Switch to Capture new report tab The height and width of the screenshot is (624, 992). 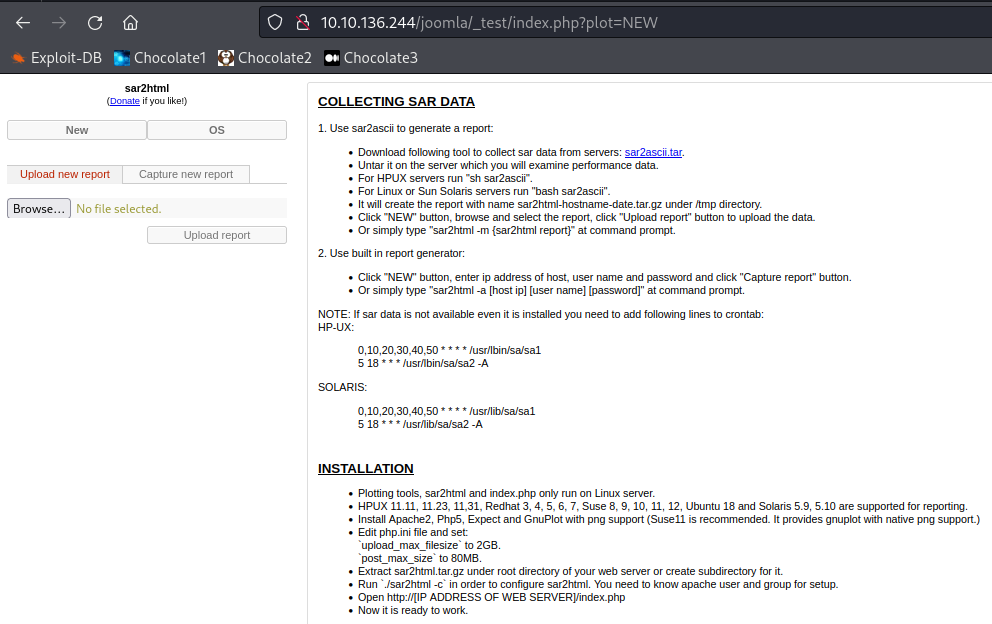186,174
